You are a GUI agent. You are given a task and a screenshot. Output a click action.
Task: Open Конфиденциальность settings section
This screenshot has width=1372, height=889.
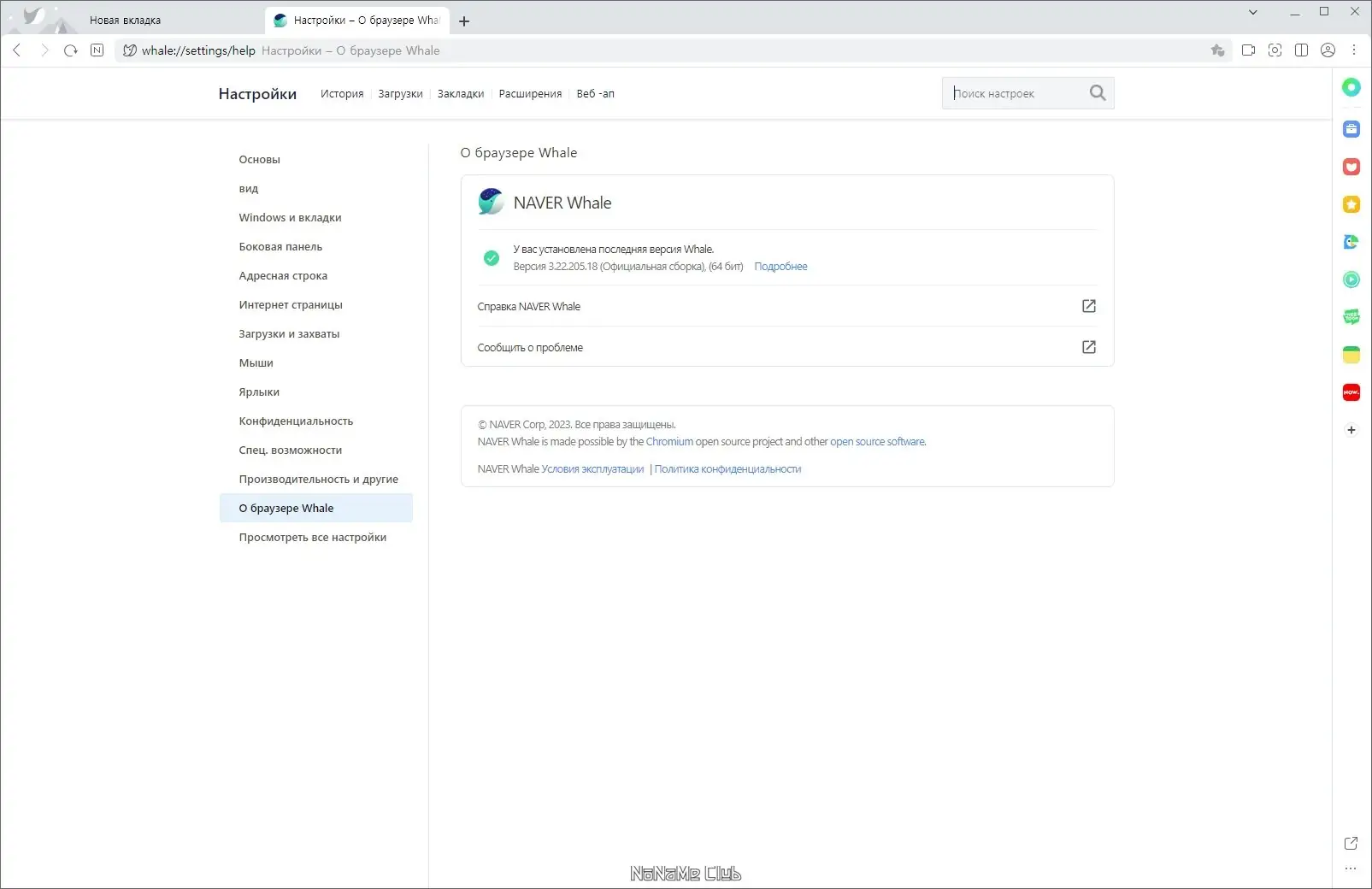pyautogui.click(x=315, y=421)
